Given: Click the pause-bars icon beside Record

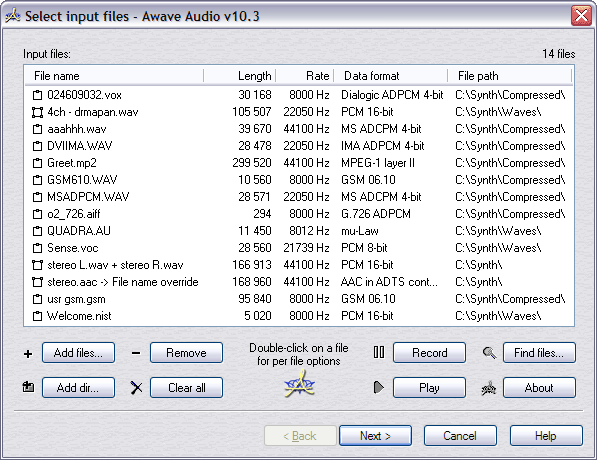Looking at the screenshot, I should pyautogui.click(x=379, y=352).
